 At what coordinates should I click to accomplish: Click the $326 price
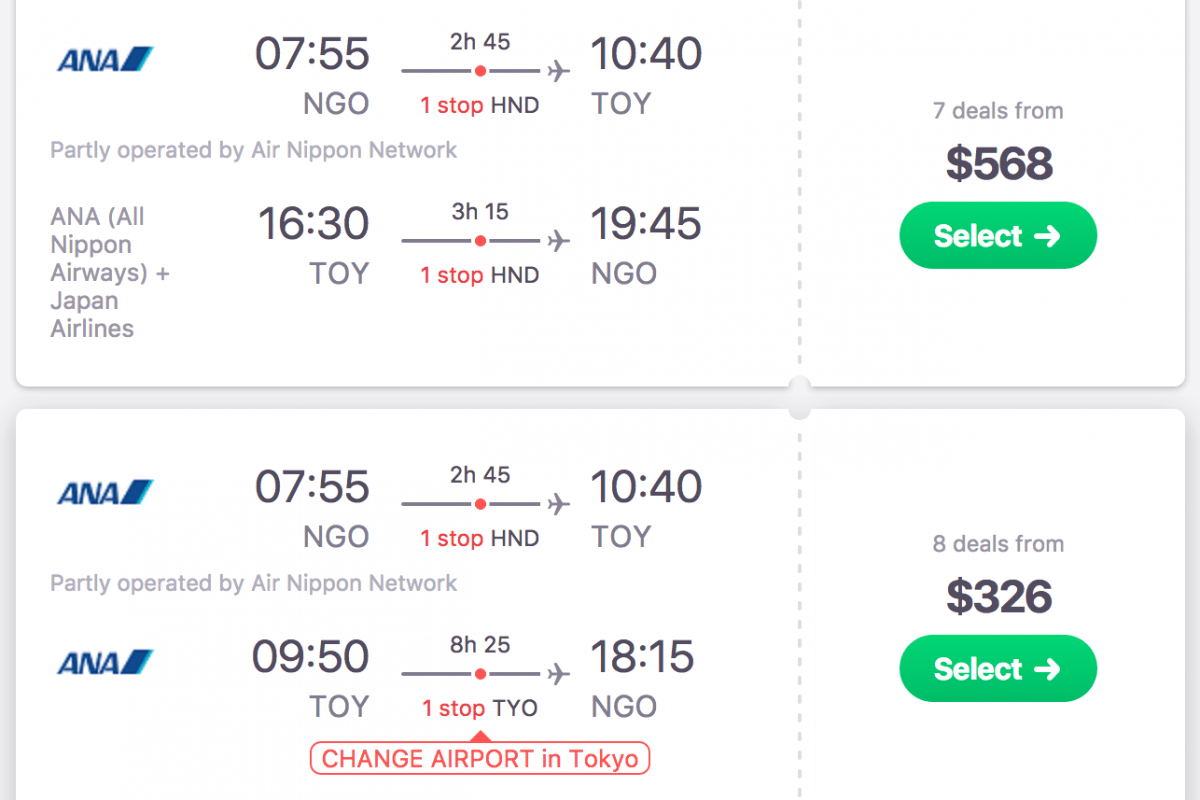tap(999, 597)
